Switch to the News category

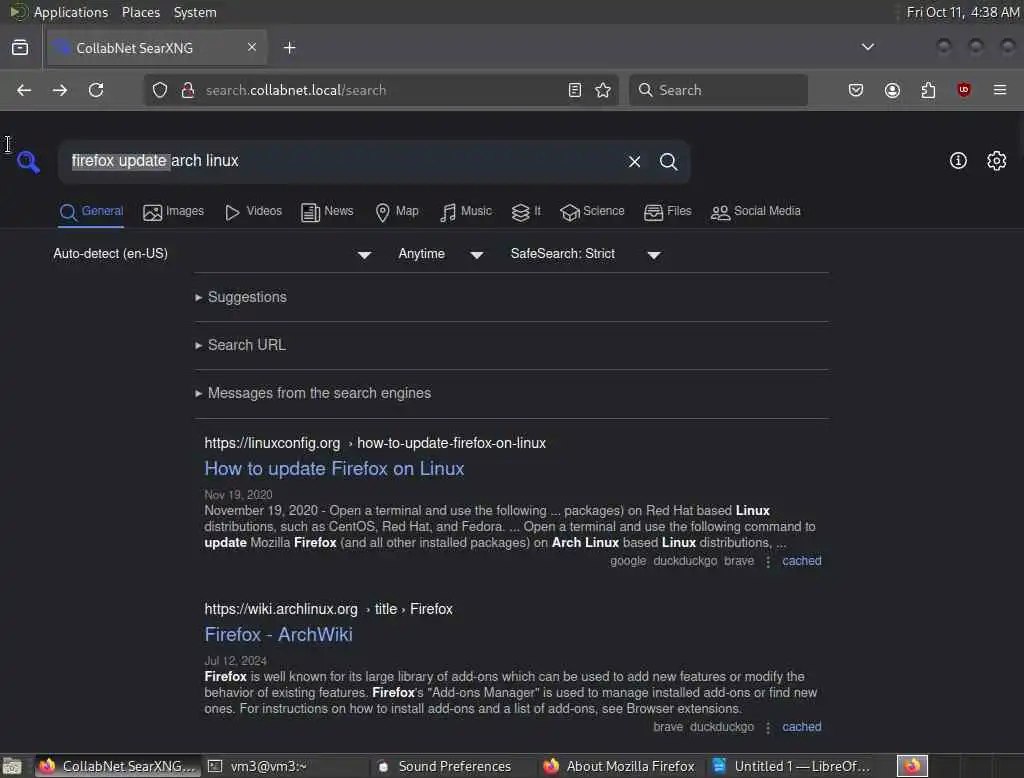(x=327, y=212)
